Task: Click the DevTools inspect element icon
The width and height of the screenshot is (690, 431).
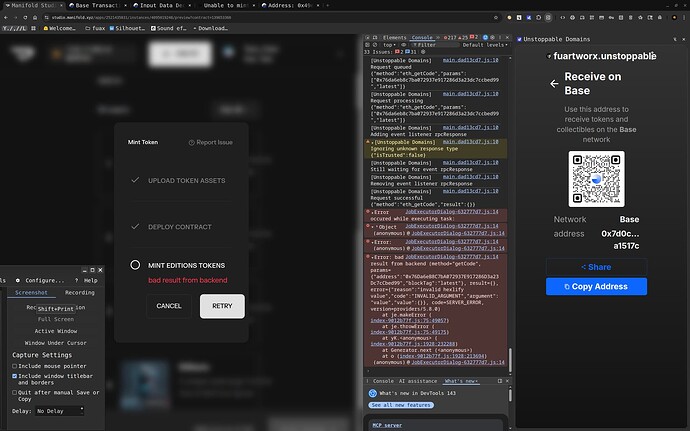Action: (367, 38)
